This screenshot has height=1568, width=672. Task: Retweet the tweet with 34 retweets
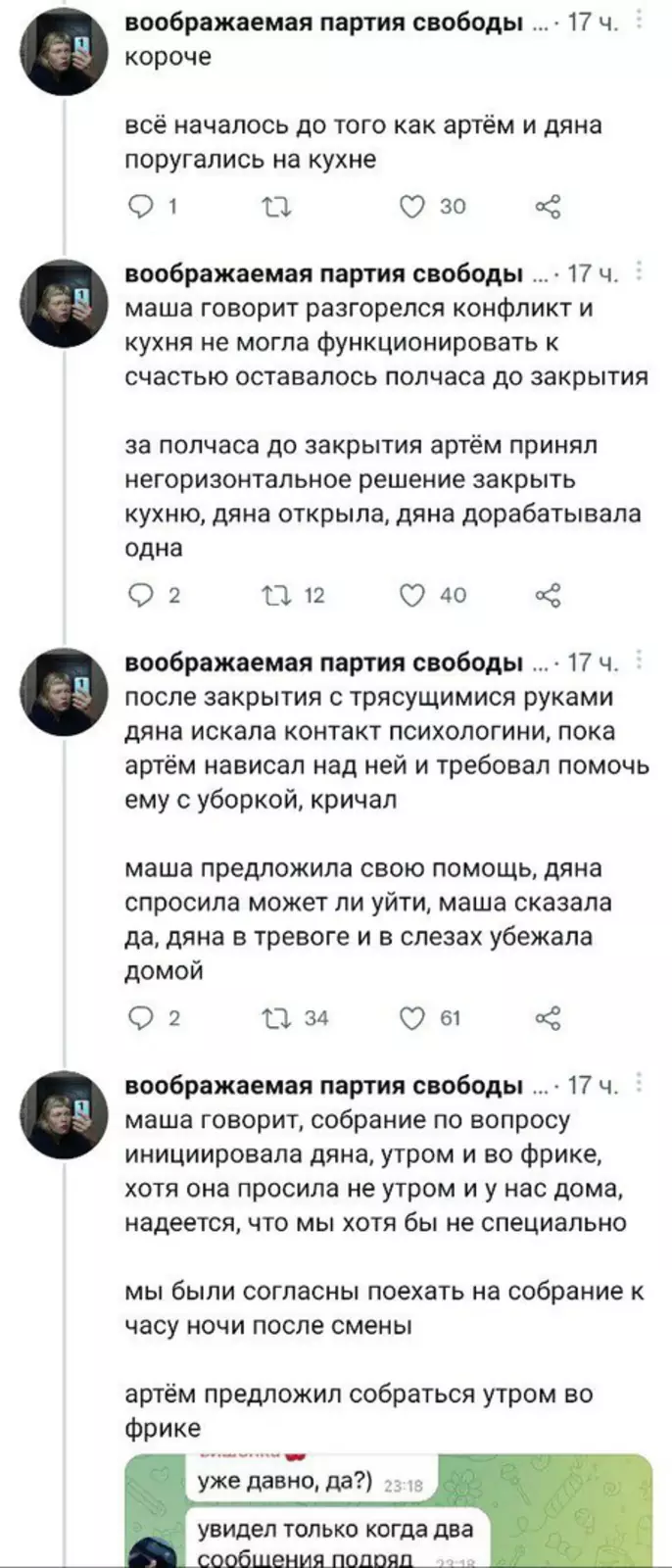pos(277,1018)
